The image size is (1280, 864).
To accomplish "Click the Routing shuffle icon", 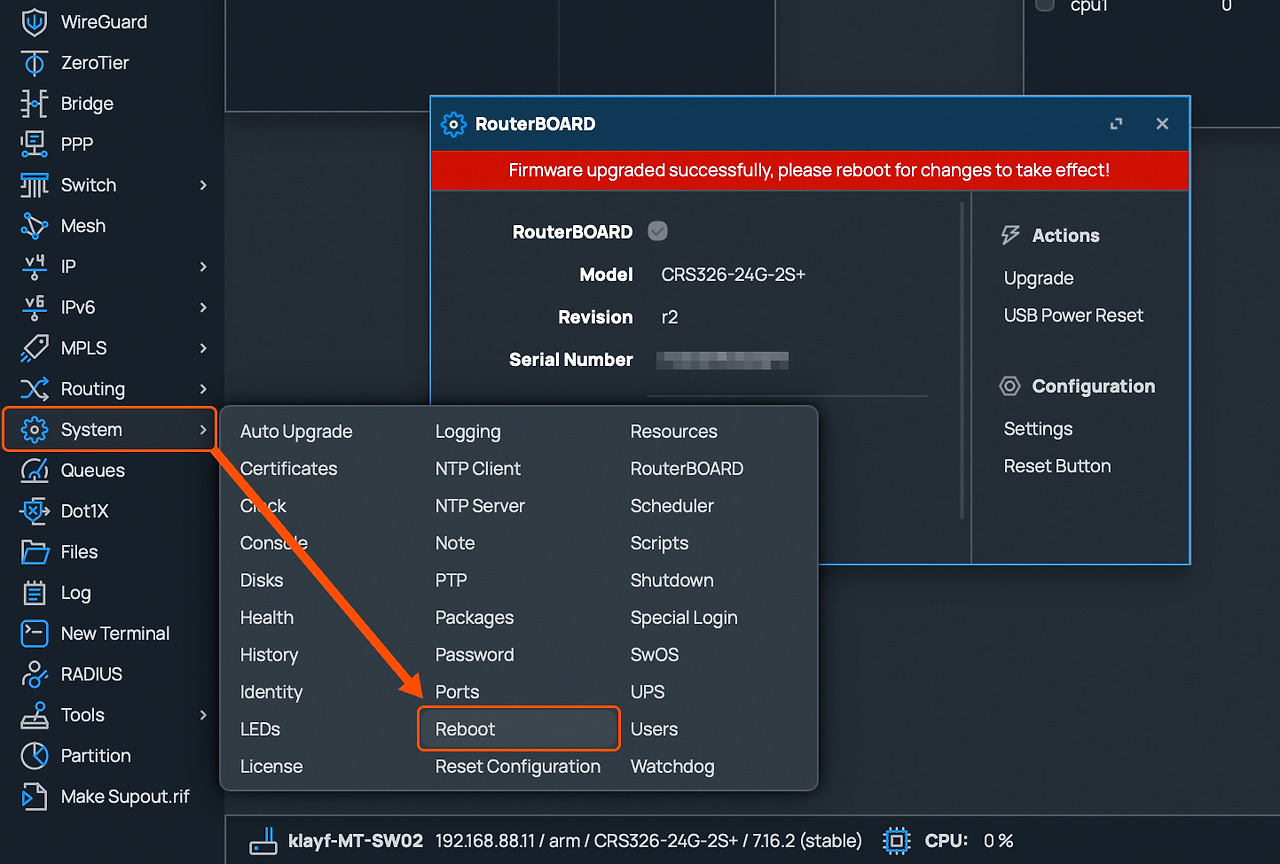I will click(34, 389).
